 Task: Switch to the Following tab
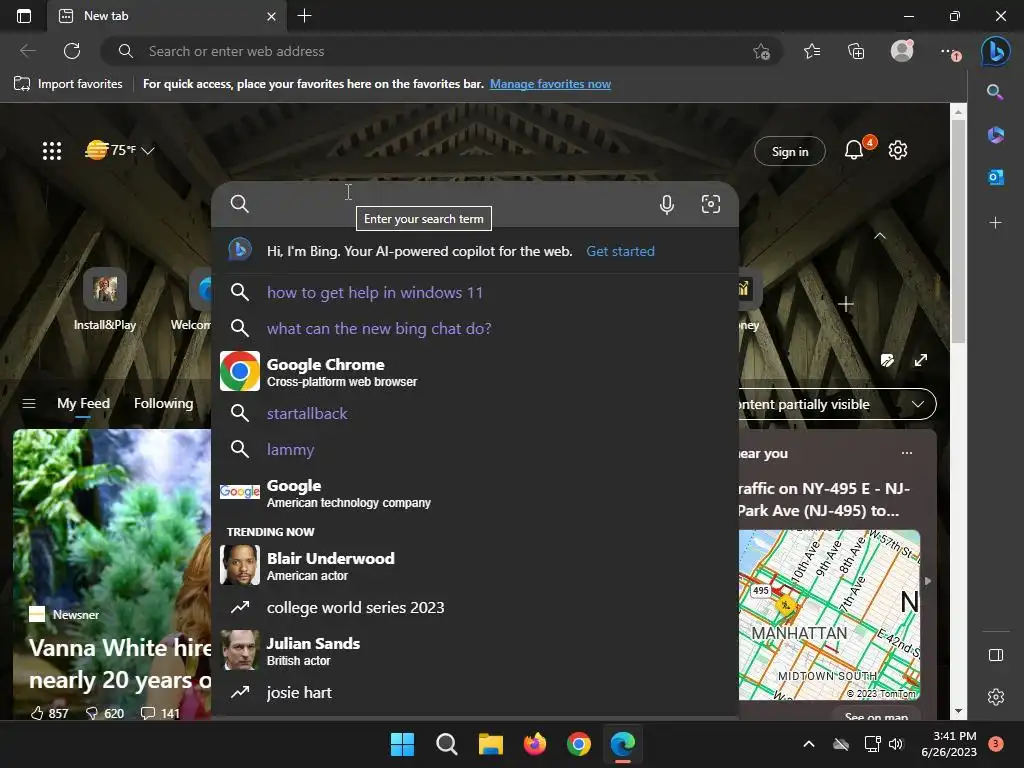pyautogui.click(x=163, y=404)
